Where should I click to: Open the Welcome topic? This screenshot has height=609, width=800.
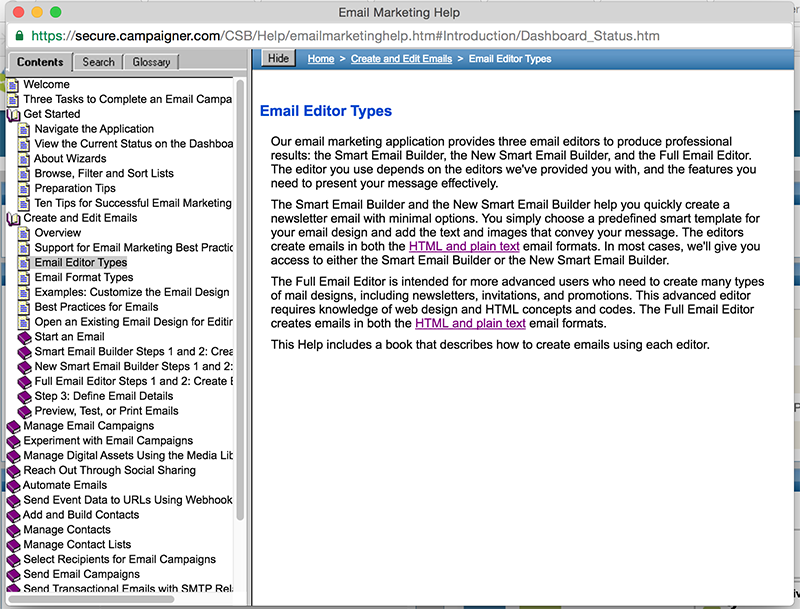tap(46, 85)
